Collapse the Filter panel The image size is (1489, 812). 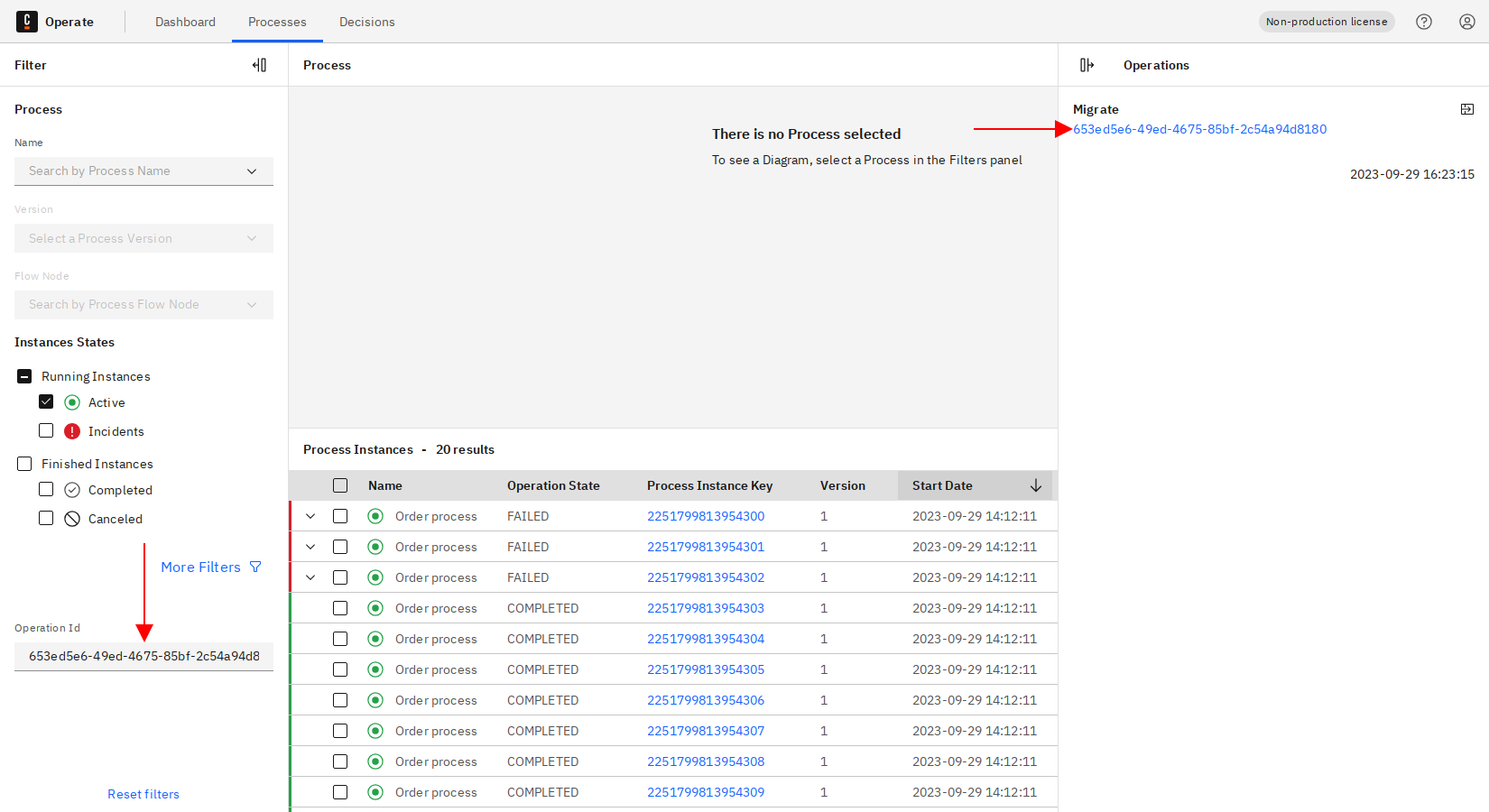[x=259, y=65]
